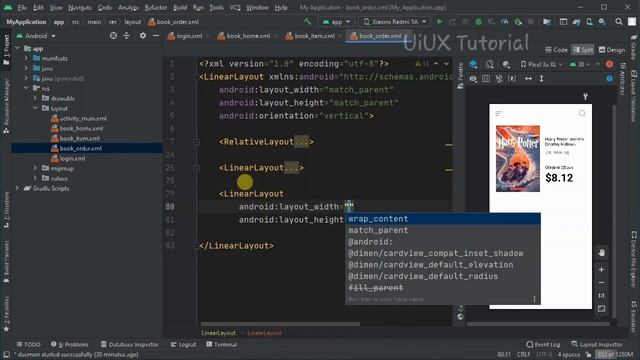Image resolution: width=640 pixels, height=360 pixels.
Task: Expand the drawable folder
Action: tap(36, 98)
